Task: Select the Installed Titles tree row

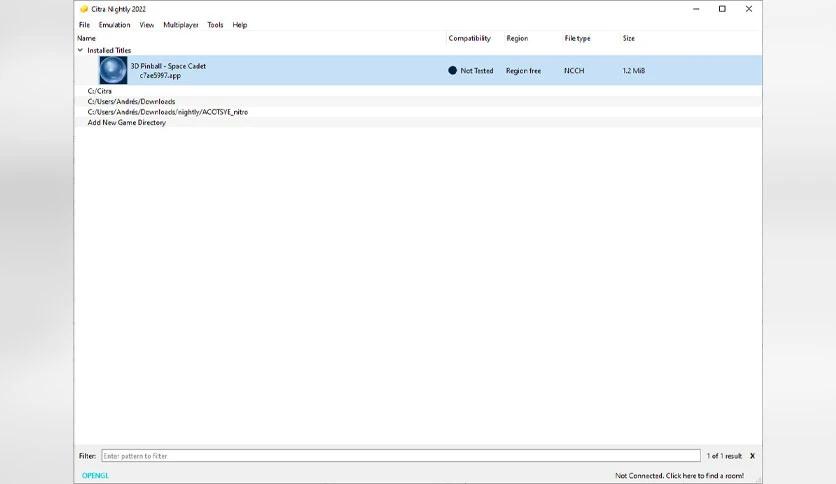Action: tap(418, 50)
